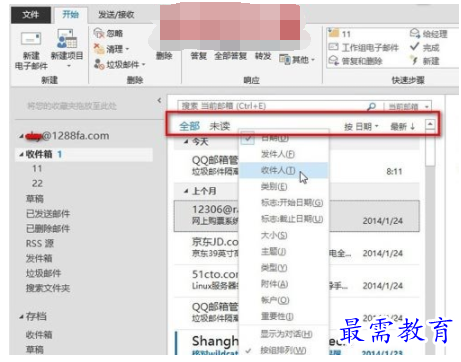The image size is (461, 362).
Task: Open Deleted Items (已删除邮件) folder
Action: coord(48,229)
